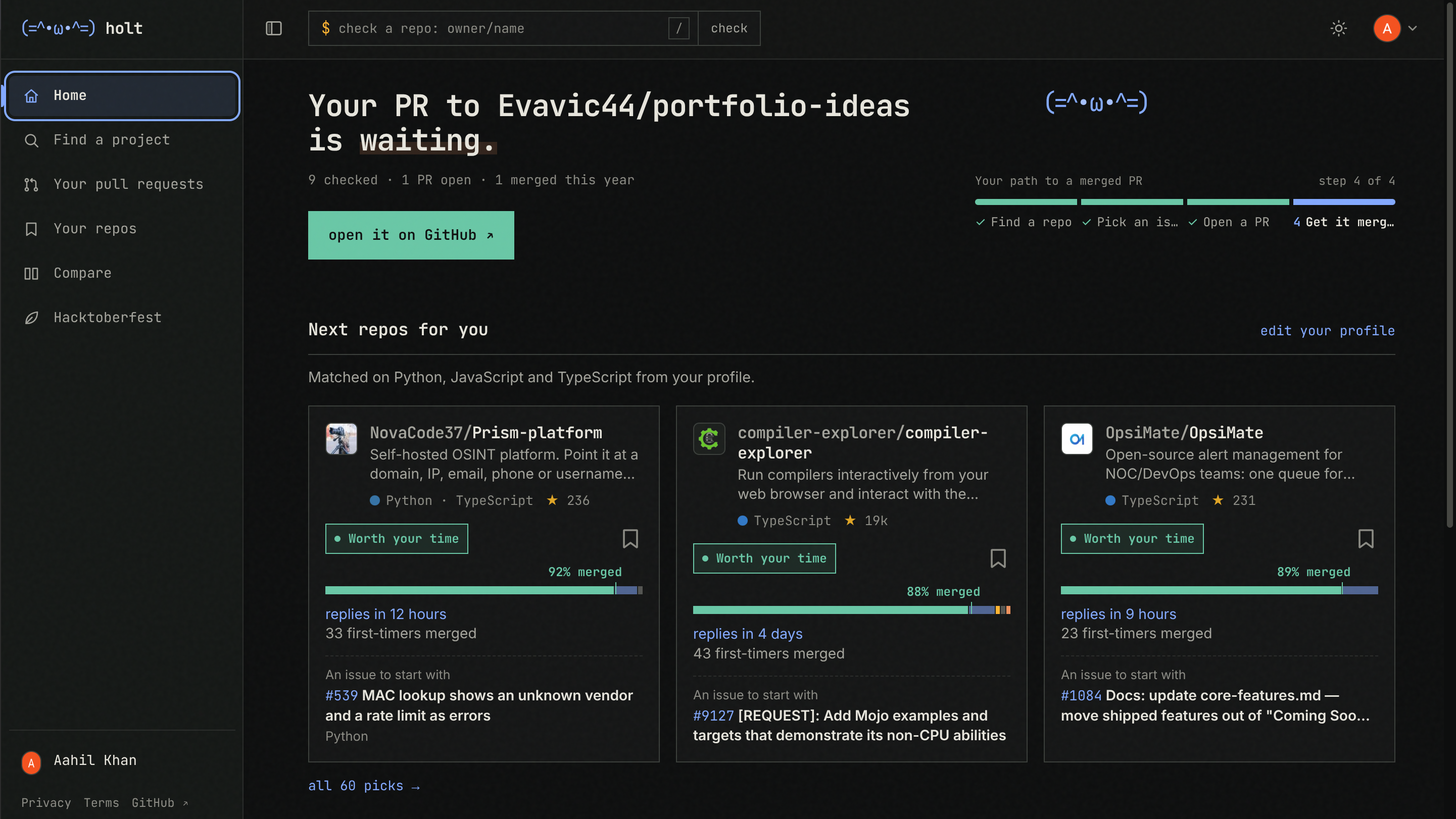Click Worth your time badge on OpsiMate
The image size is (1456, 819).
coord(1132,539)
